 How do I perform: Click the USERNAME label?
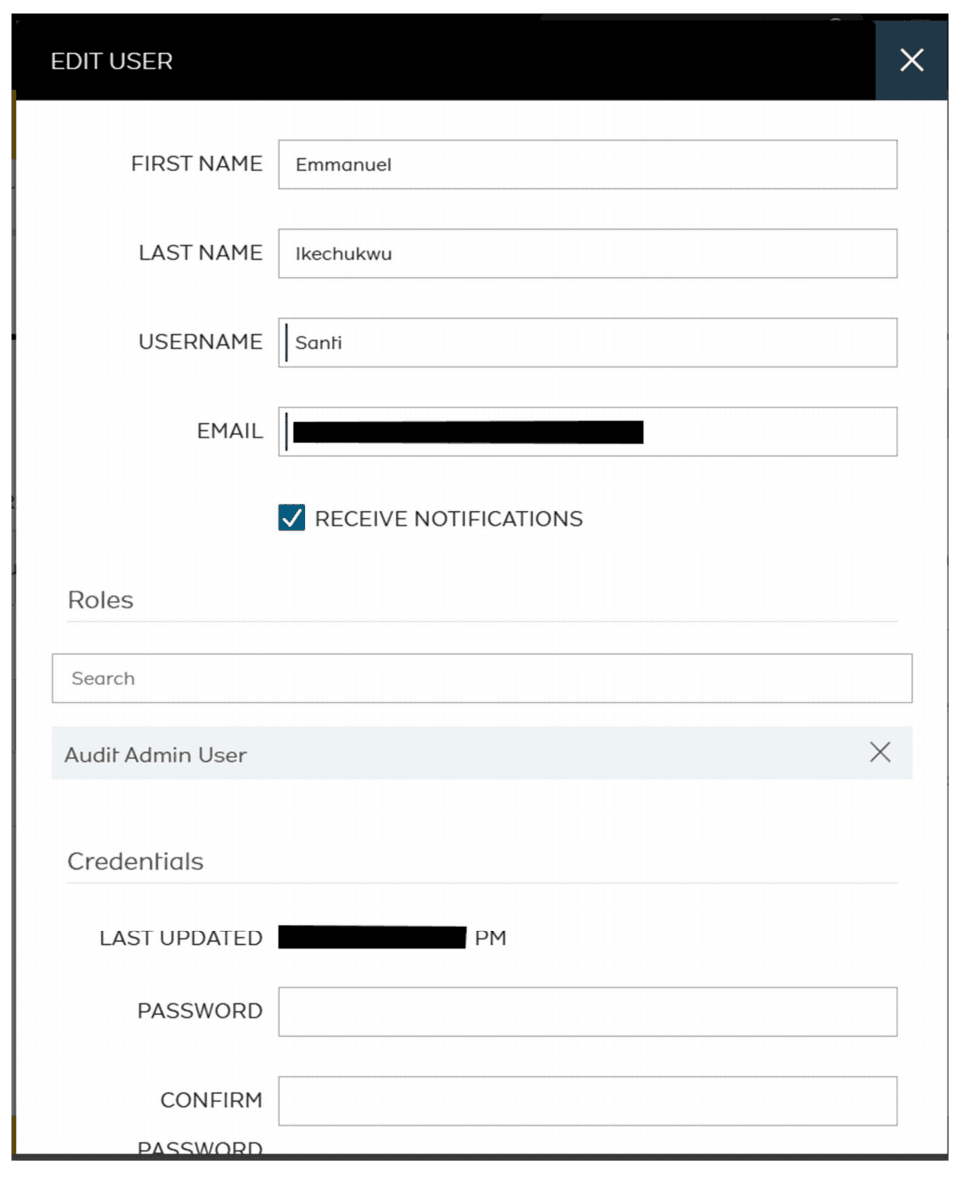coord(200,341)
